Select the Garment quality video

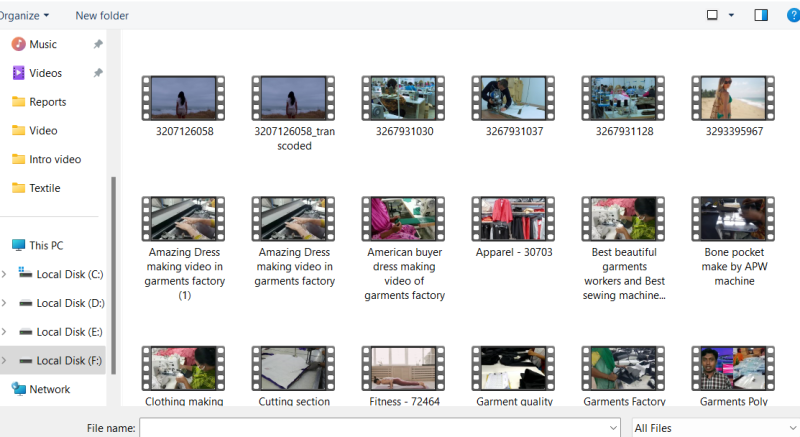coord(514,376)
